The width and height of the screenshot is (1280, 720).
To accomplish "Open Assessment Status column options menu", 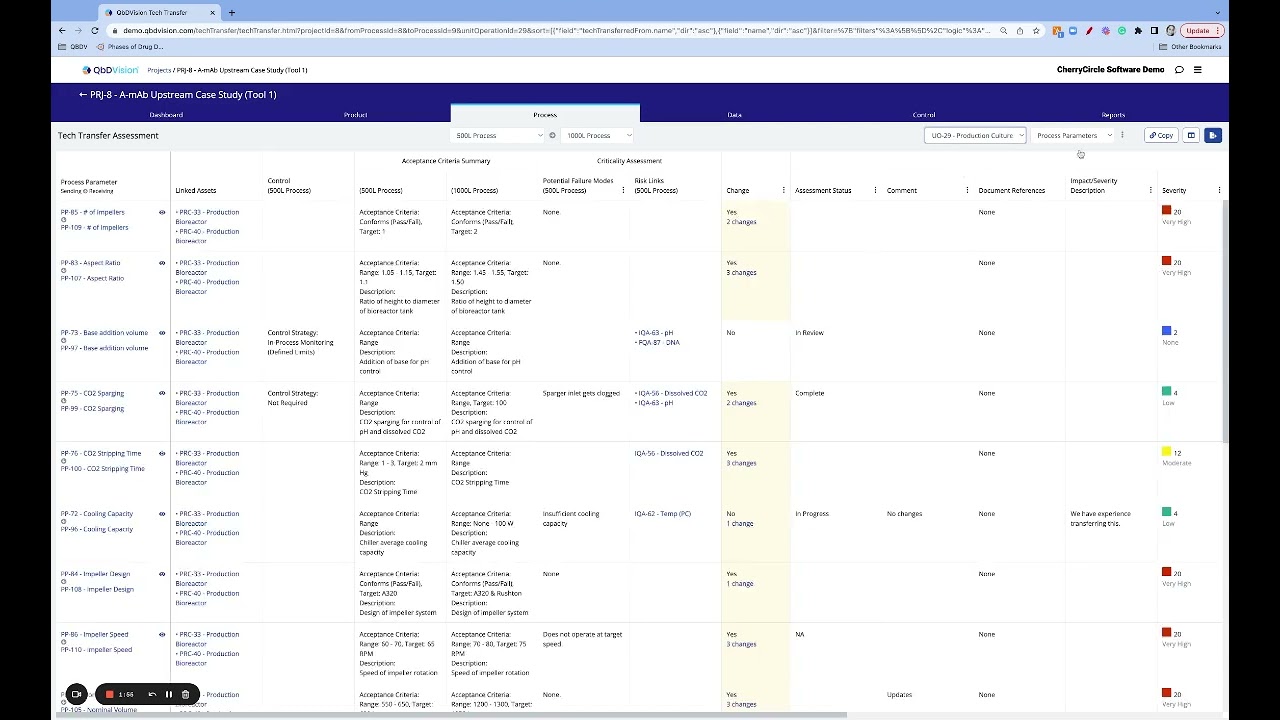I will tap(875, 190).
